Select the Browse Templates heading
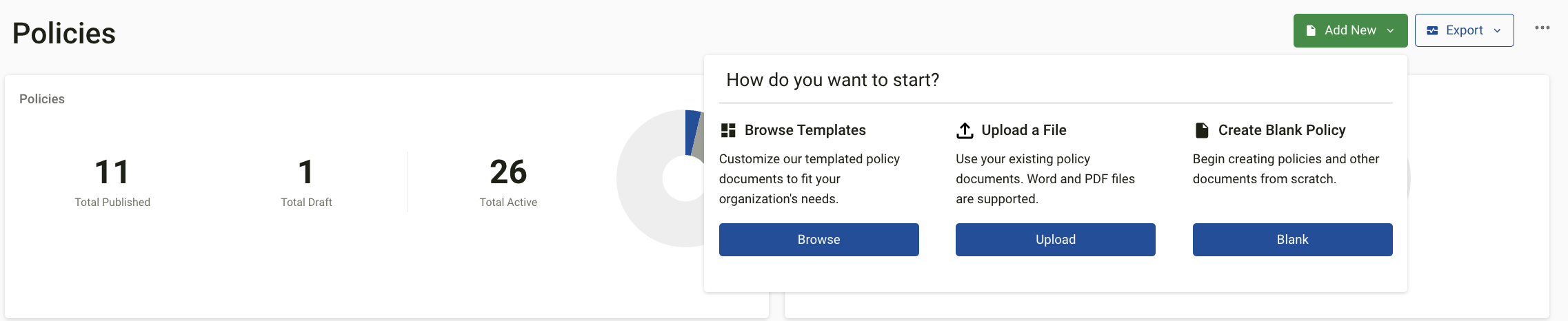 coord(805,130)
